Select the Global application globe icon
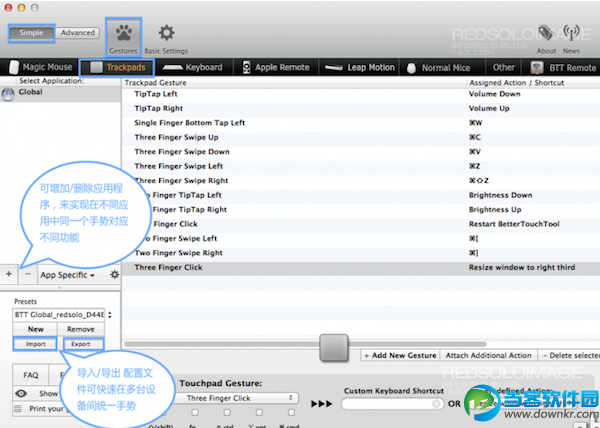This screenshot has width=600, height=428. (8, 94)
